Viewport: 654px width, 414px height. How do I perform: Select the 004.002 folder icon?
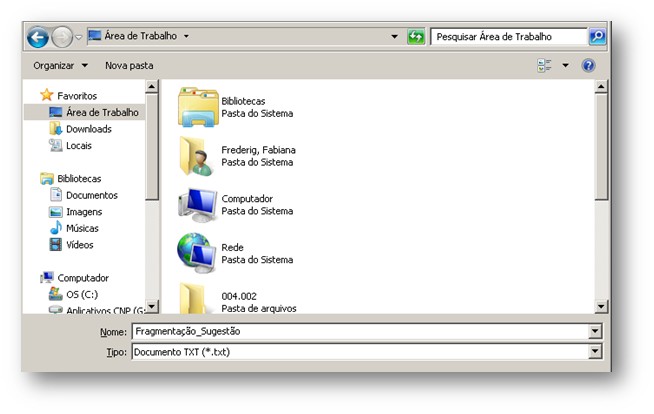[193, 298]
